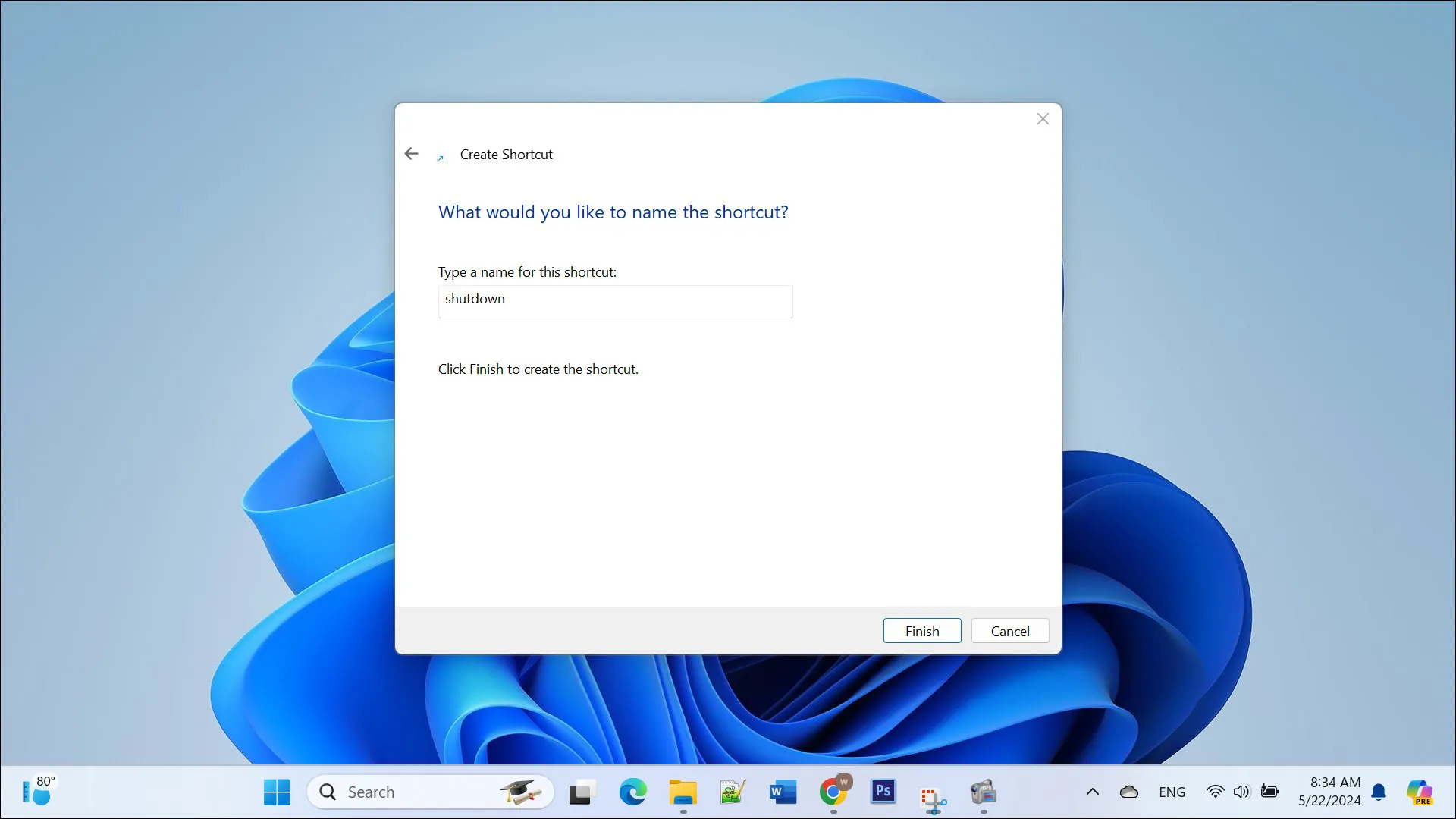Launch the video recorder app on the taskbar
This screenshot has height=819, width=1456.
pos(982,791)
